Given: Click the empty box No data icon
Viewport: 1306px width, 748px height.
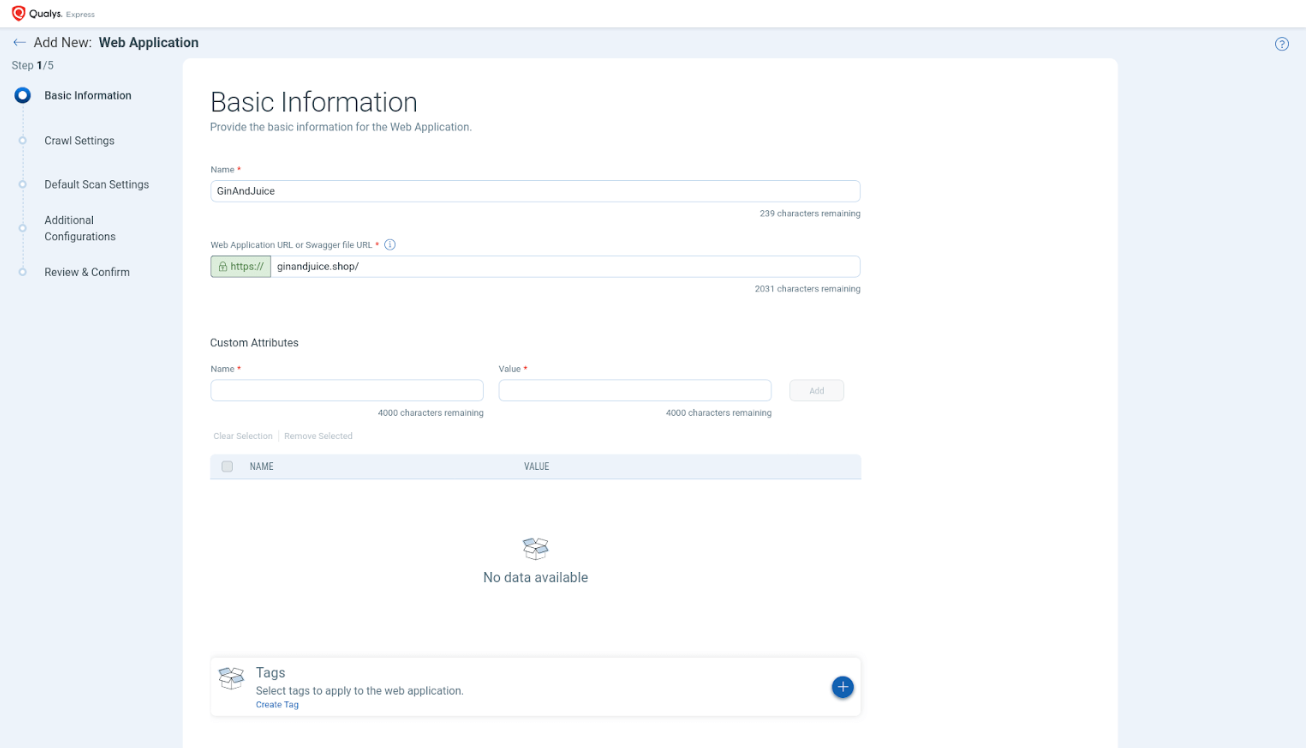Looking at the screenshot, I should (536, 548).
